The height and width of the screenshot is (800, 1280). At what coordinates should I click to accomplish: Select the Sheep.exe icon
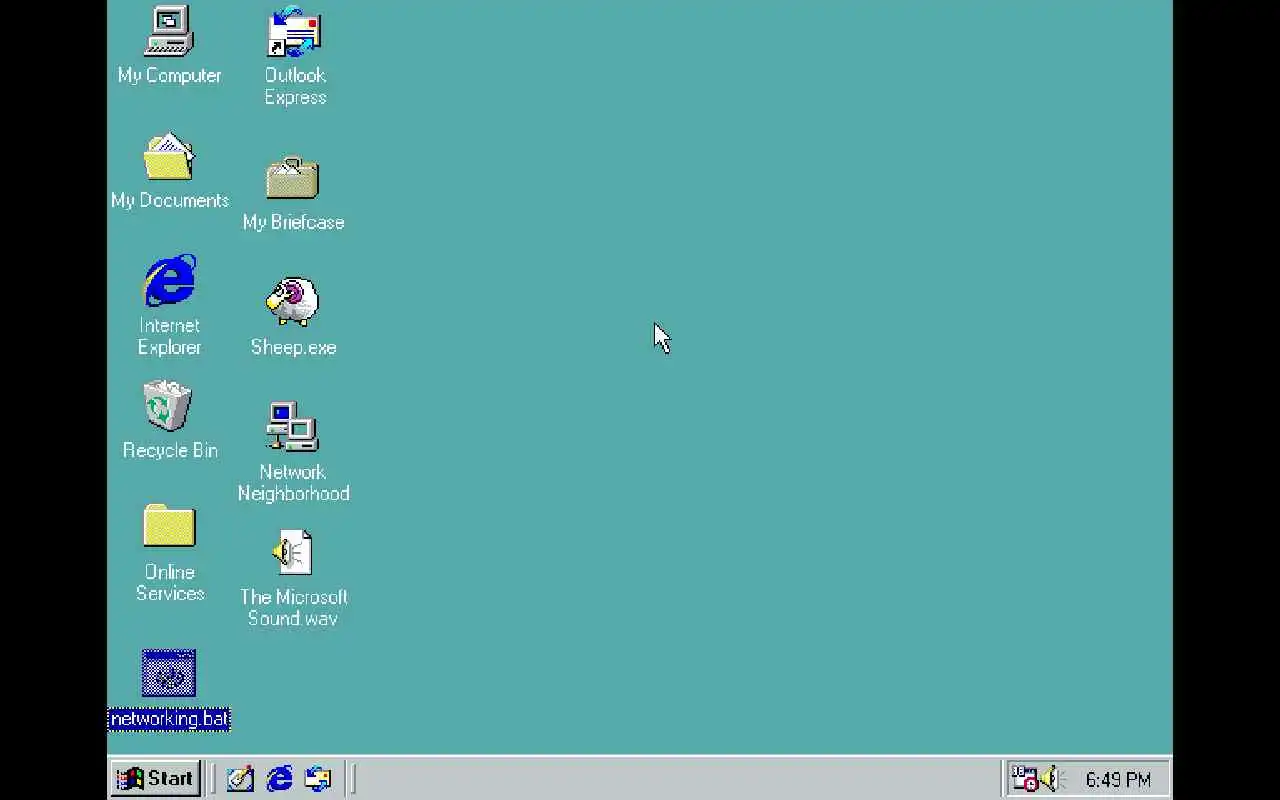coord(293,302)
